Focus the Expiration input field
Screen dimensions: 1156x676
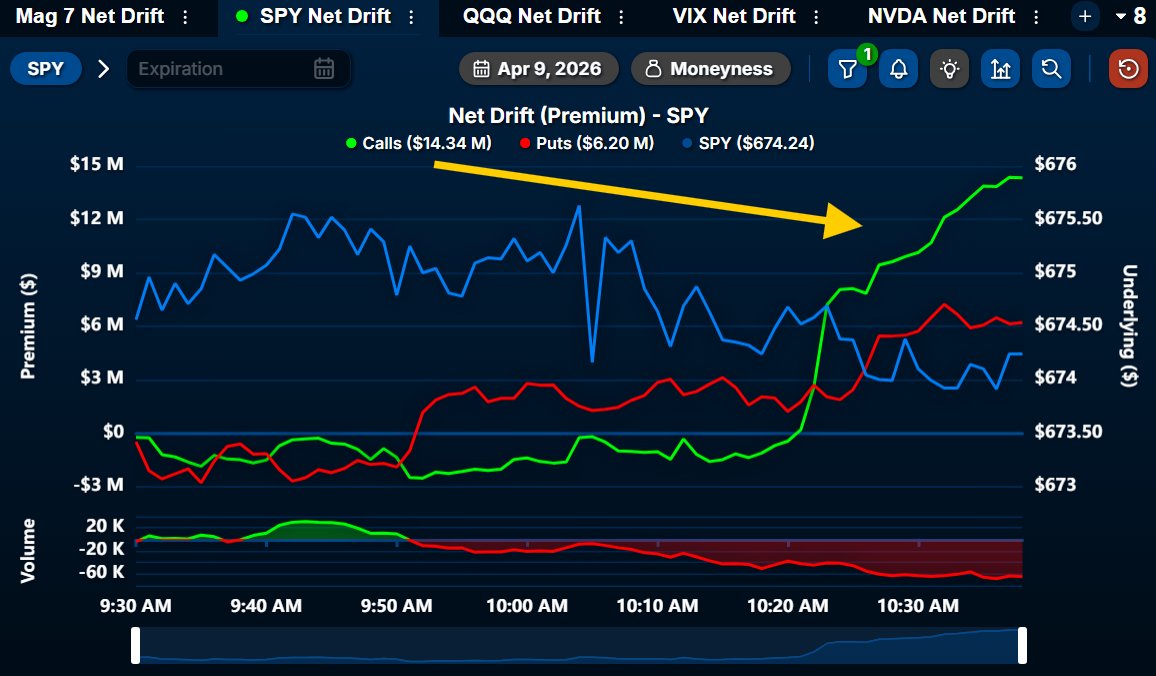tap(237, 69)
